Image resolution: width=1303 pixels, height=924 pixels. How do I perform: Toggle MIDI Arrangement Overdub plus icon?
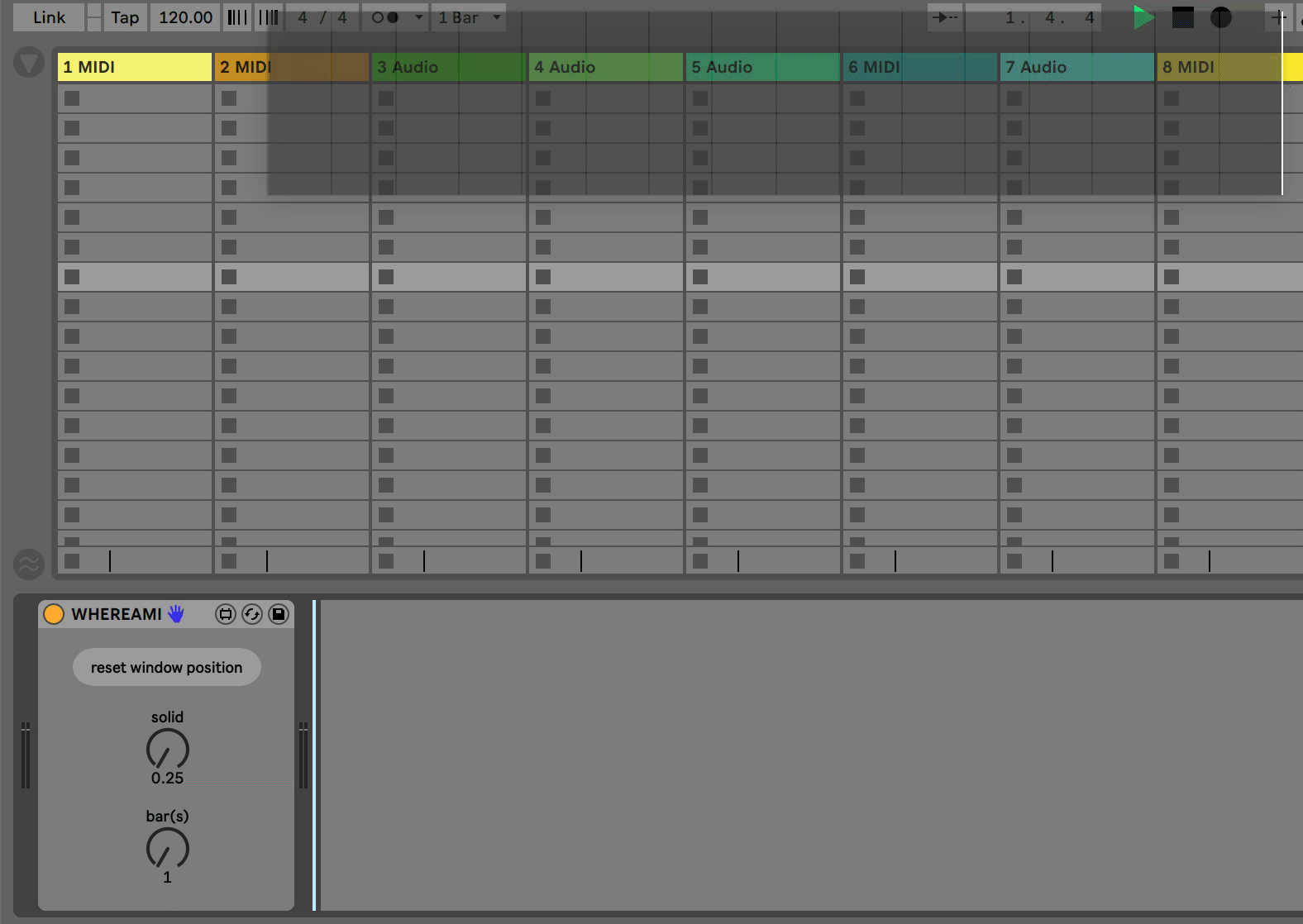(1278, 17)
